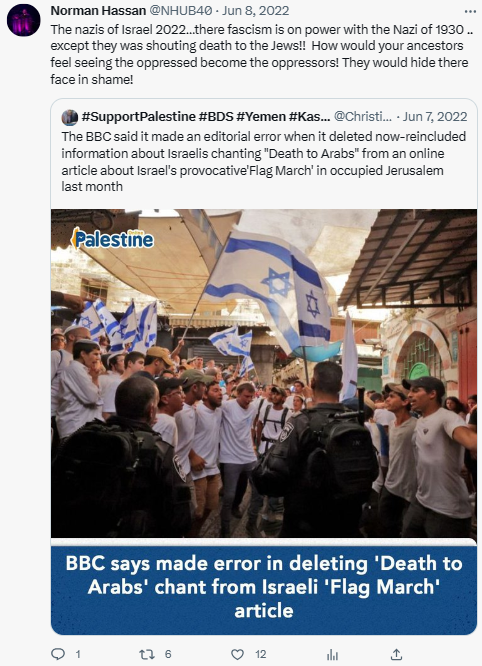Click the #SupportPalestine quoted account name

pos(206,116)
